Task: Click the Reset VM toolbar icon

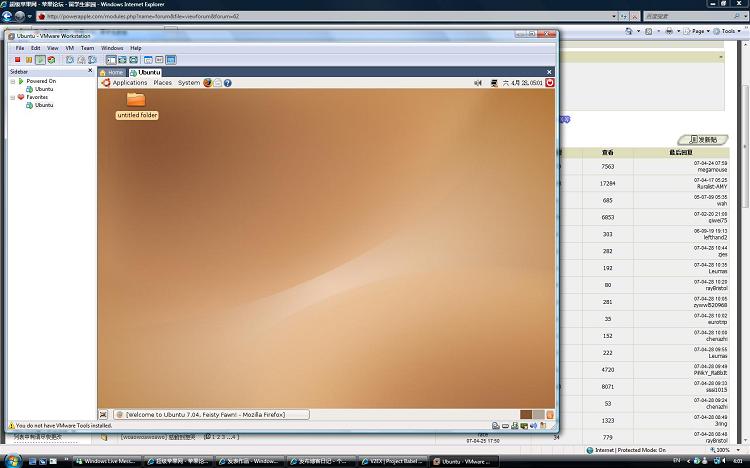Action: (50, 60)
